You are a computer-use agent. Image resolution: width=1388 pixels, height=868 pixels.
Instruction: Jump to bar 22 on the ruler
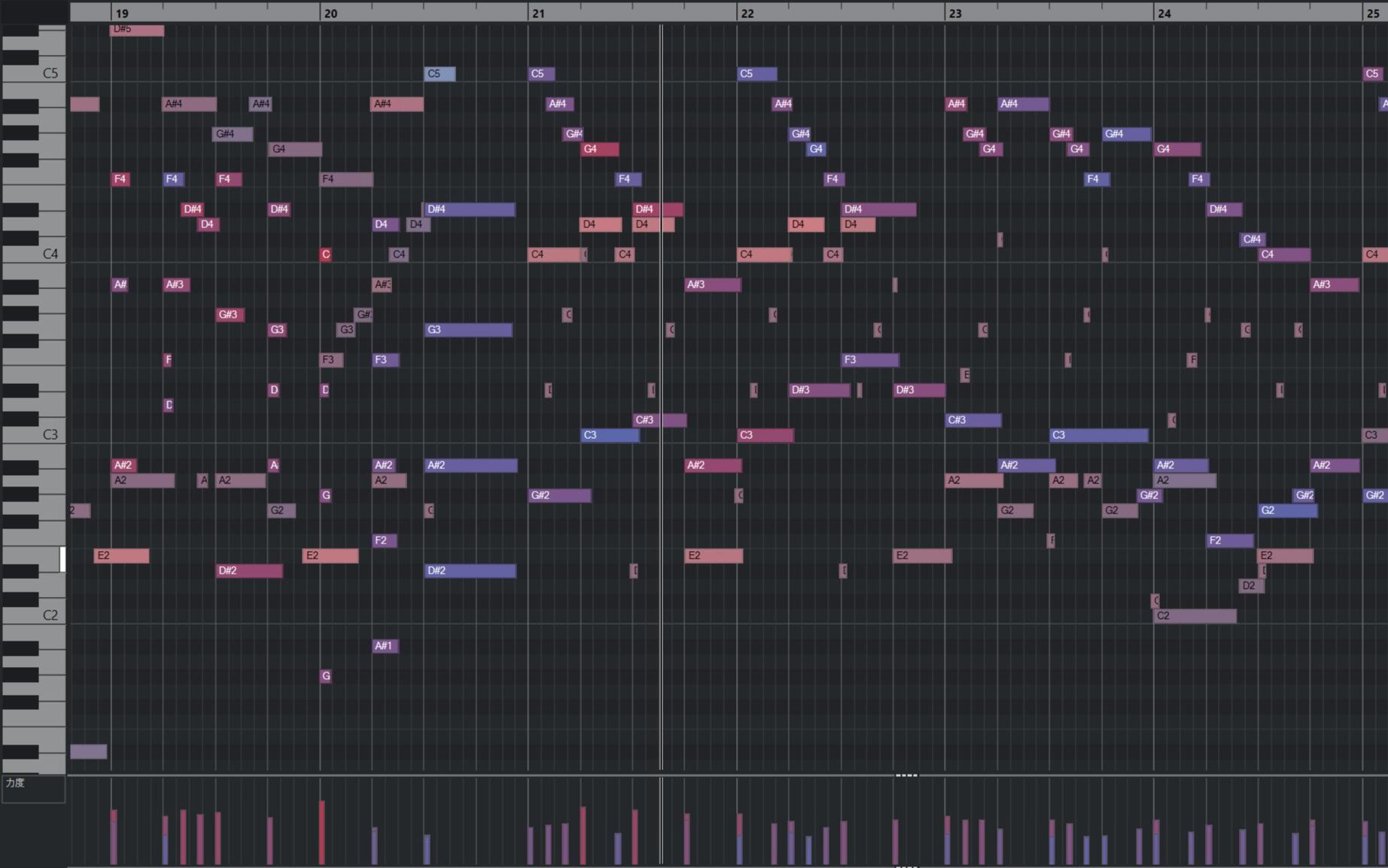[x=747, y=13]
